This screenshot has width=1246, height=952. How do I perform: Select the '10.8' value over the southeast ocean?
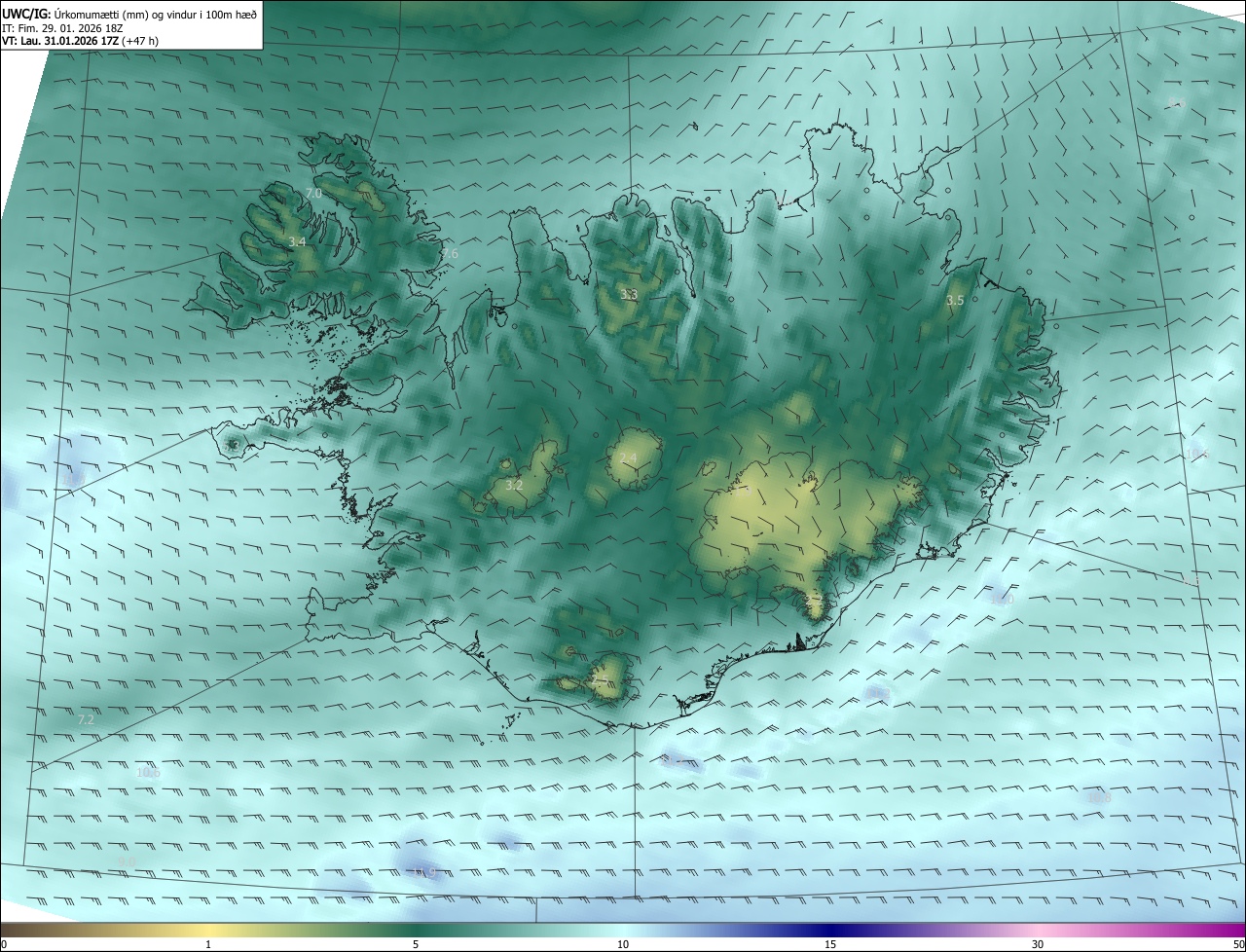point(1099,797)
